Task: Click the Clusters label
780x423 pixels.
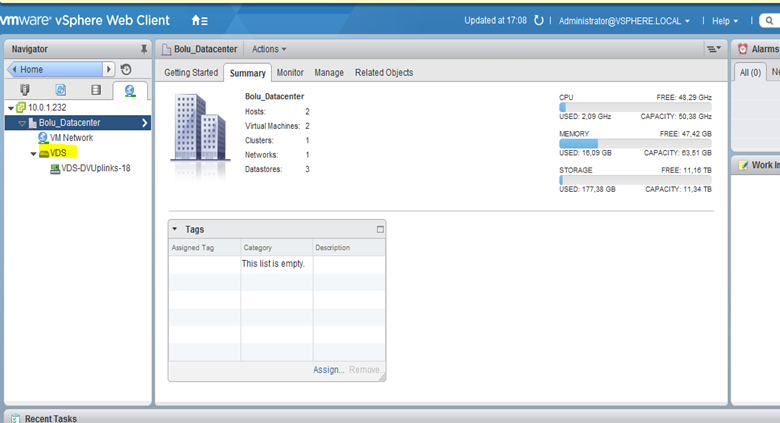Action: [259, 140]
